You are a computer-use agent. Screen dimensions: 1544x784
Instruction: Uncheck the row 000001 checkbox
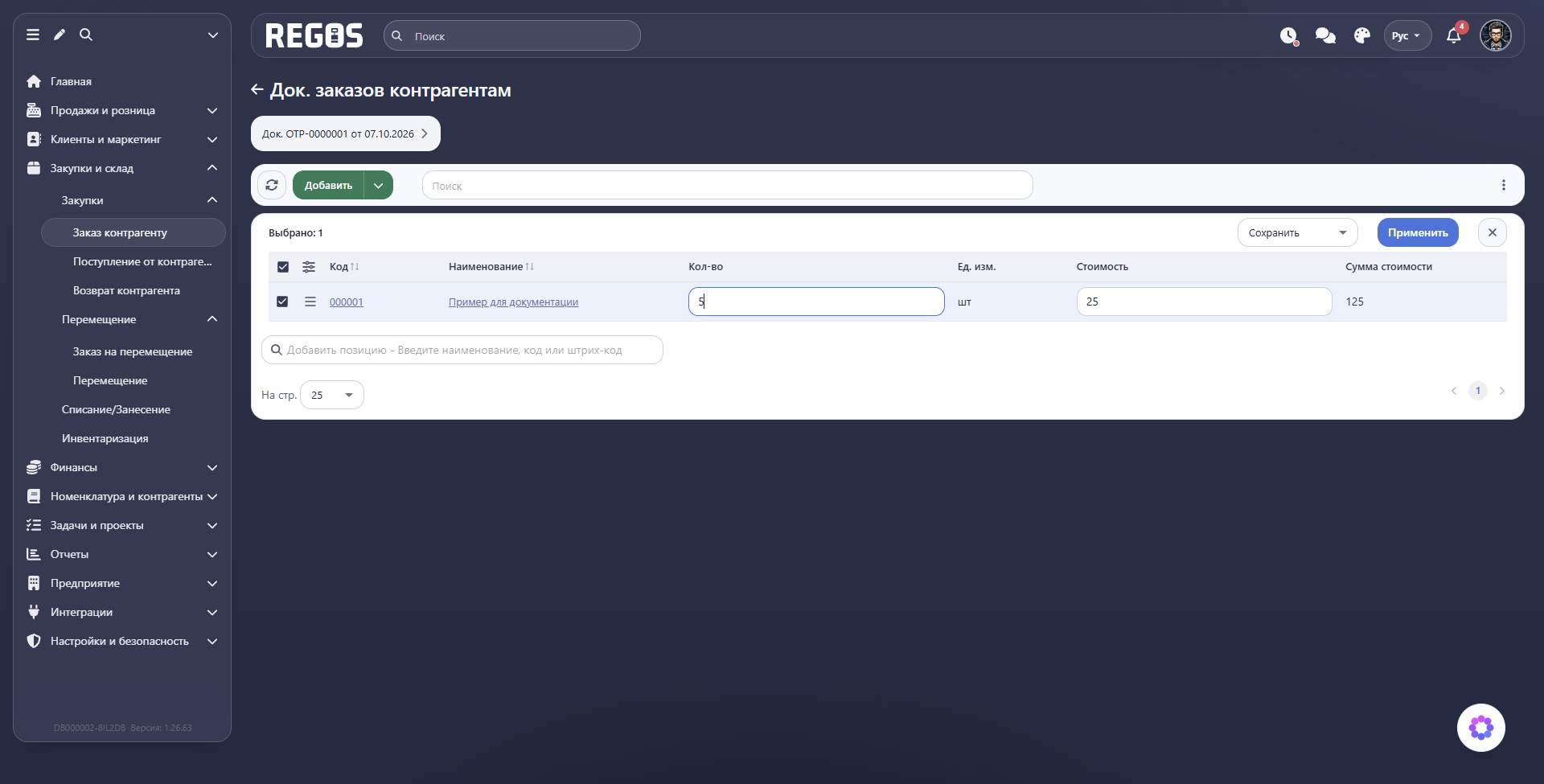[282, 302]
